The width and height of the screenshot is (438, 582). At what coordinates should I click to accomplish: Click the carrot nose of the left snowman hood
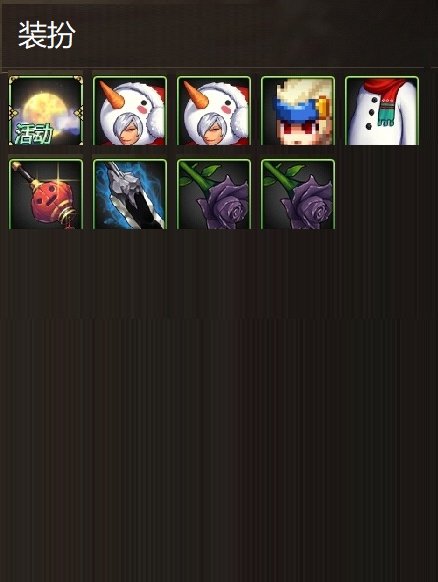click(x=110, y=94)
